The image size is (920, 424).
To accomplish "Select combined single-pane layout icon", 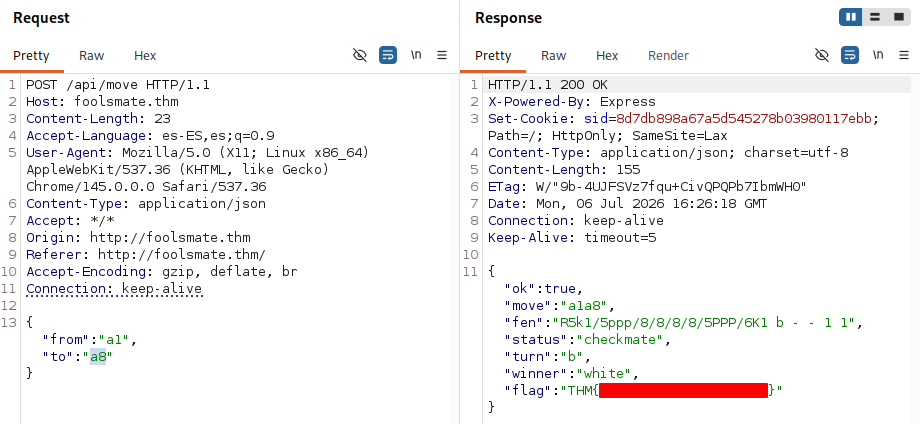I will (899, 17).
